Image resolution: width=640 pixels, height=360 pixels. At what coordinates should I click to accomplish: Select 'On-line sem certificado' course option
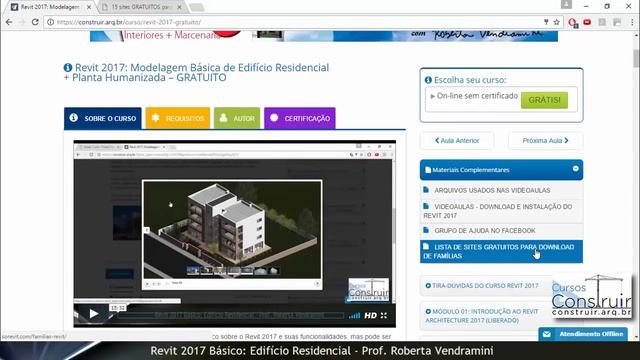coord(474,96)
